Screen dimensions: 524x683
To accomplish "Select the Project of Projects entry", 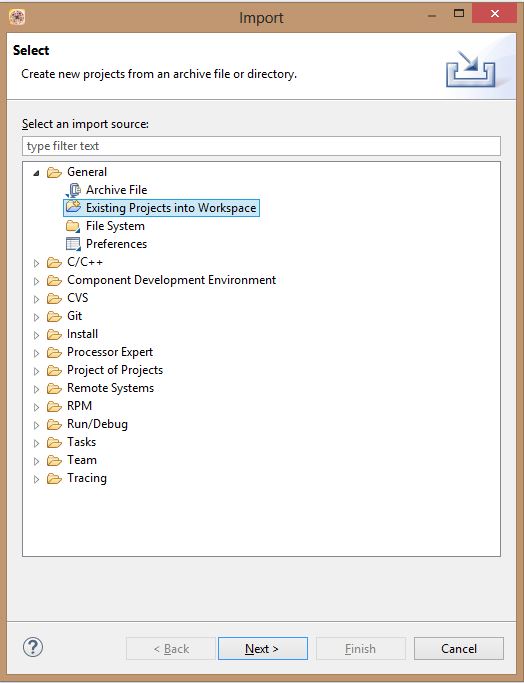I will [115, 370].
